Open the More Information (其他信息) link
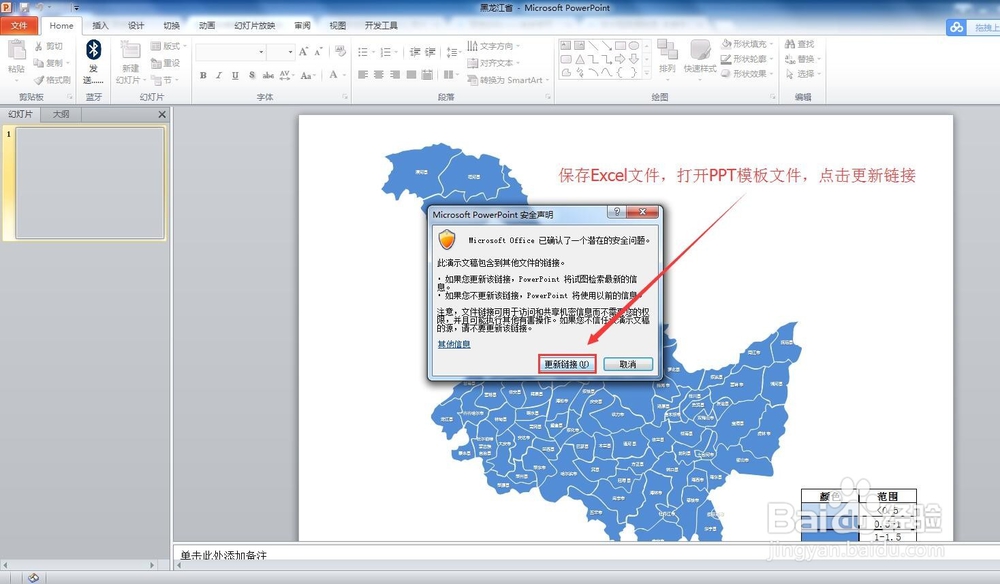 454,344
